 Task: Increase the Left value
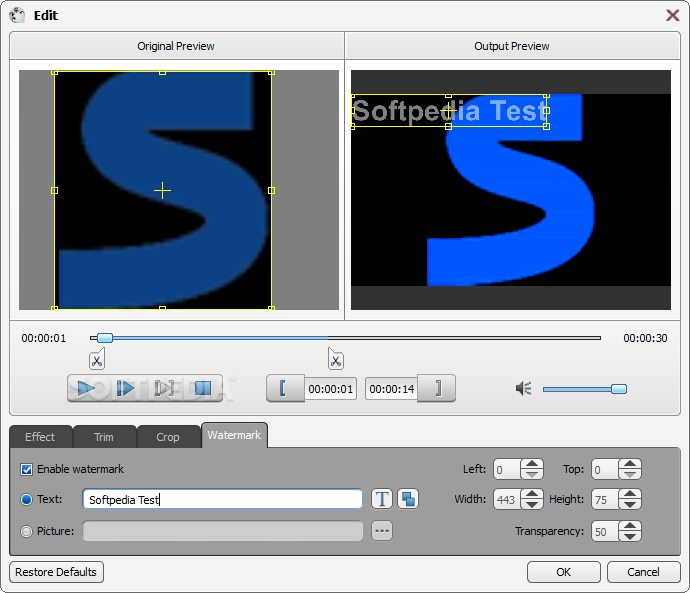point(532,464)
